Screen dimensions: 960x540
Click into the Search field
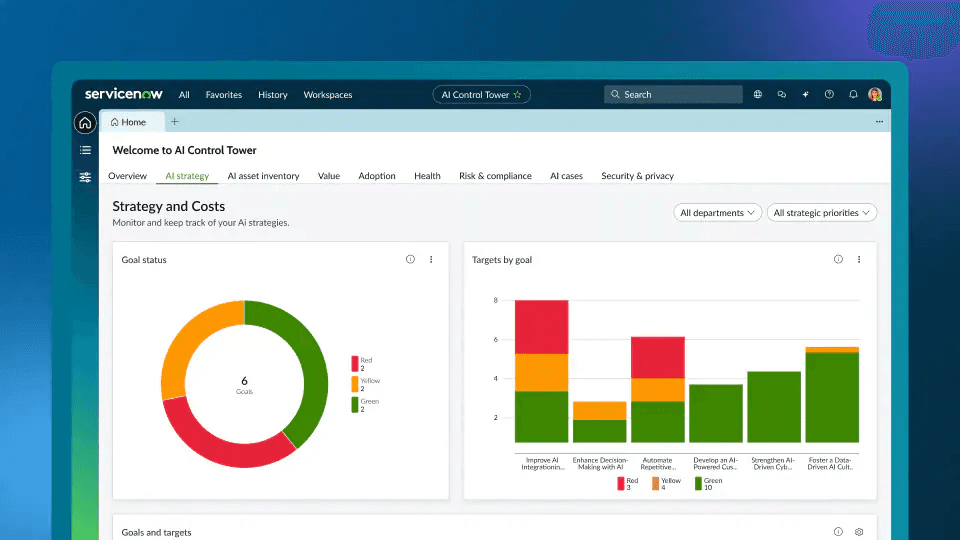pos(673,94)
